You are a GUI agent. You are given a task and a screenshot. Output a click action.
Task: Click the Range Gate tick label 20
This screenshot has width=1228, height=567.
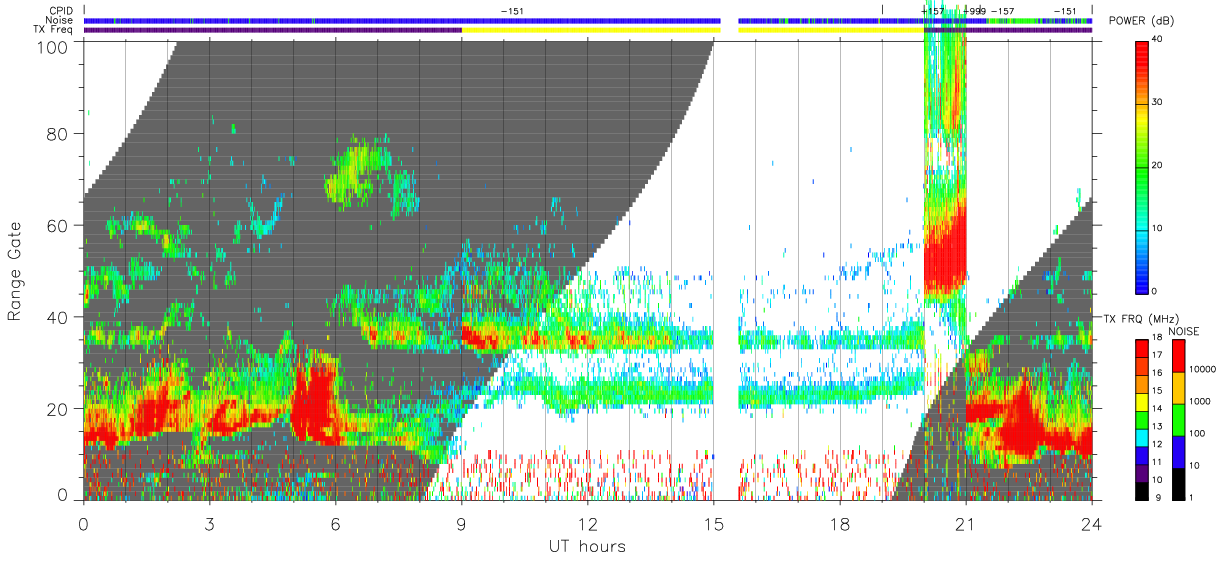(58, 408)
